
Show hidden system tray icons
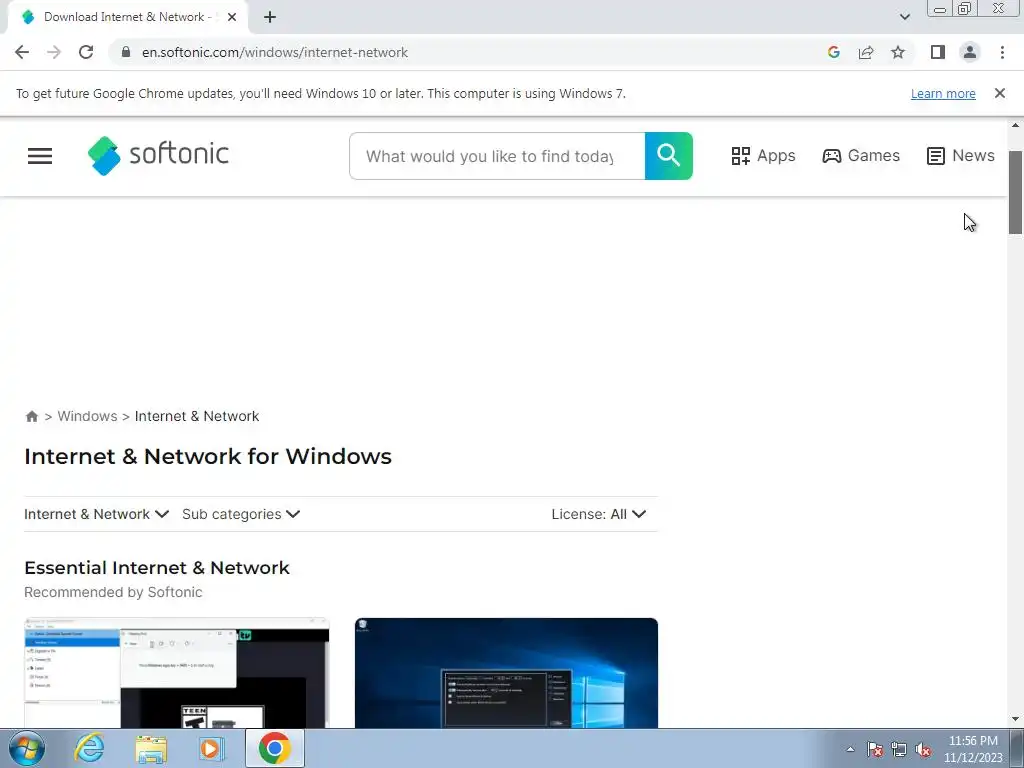pyautogui.click(x=850, y=749)
